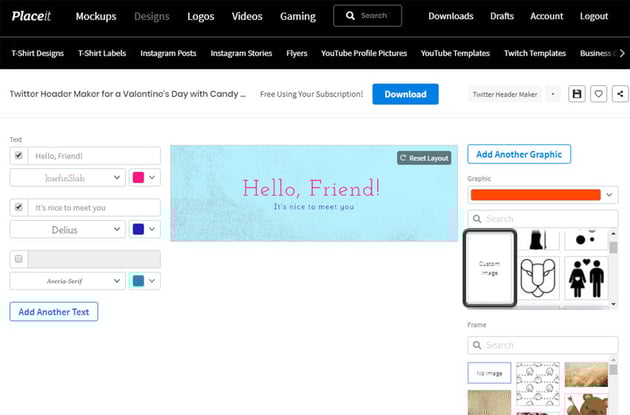Select T-Shirt Labels category
This screenshot has height=415, width=630.
tap(102, 53)
